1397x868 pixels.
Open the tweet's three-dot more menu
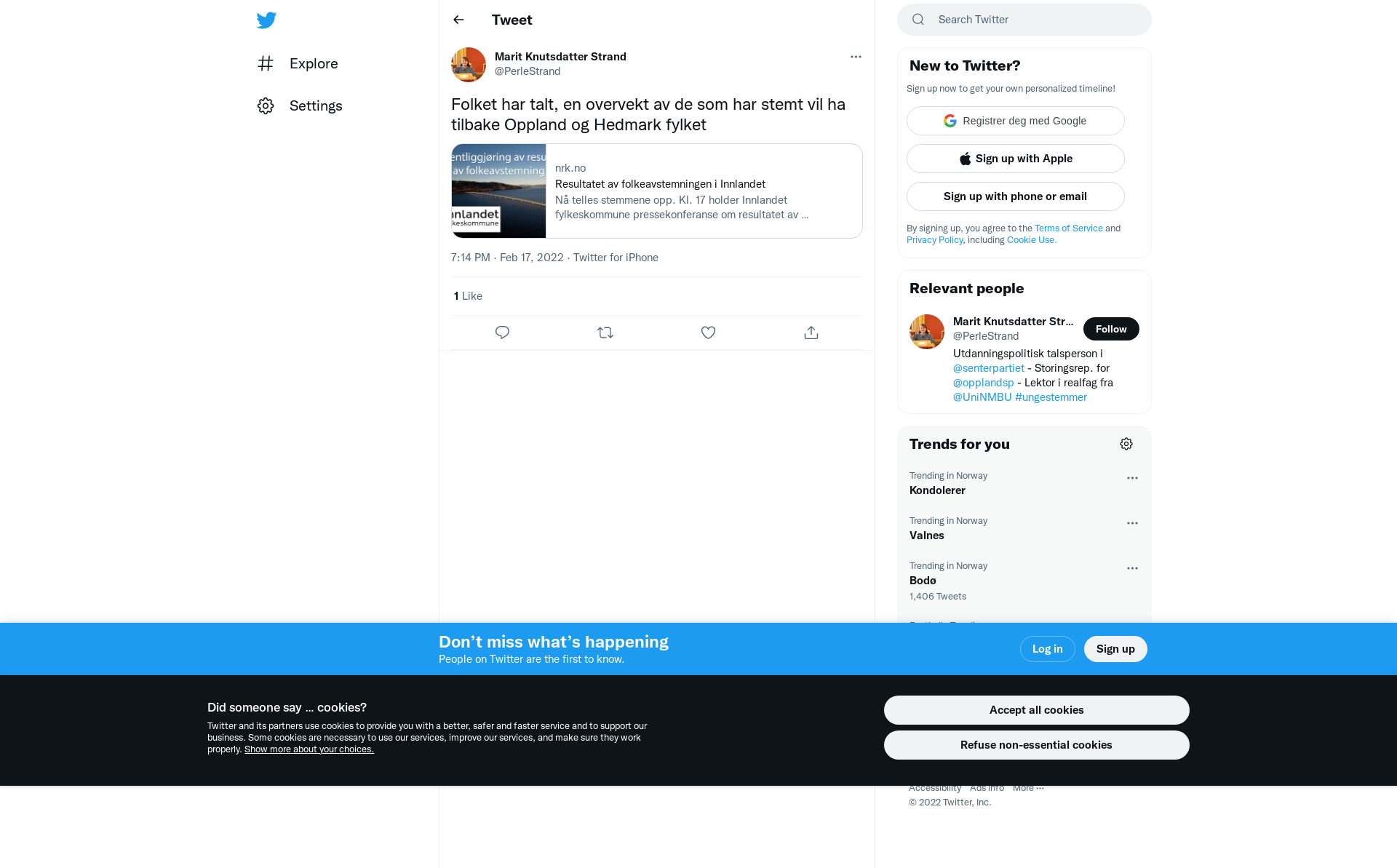pos(856,57)
